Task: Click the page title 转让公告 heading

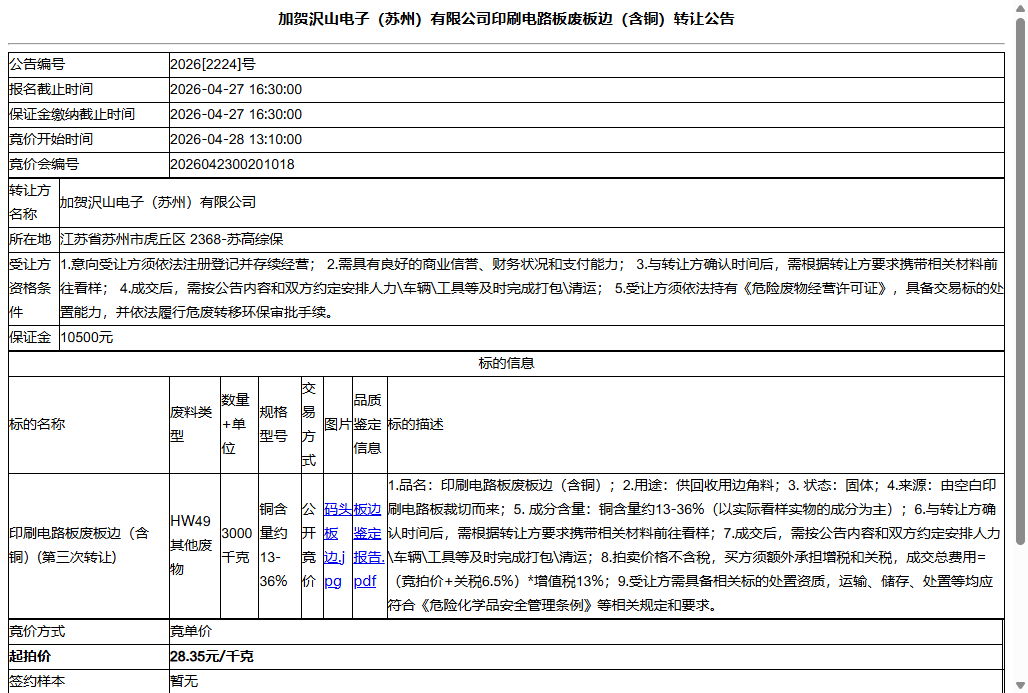Action: [x=506, y=19]
